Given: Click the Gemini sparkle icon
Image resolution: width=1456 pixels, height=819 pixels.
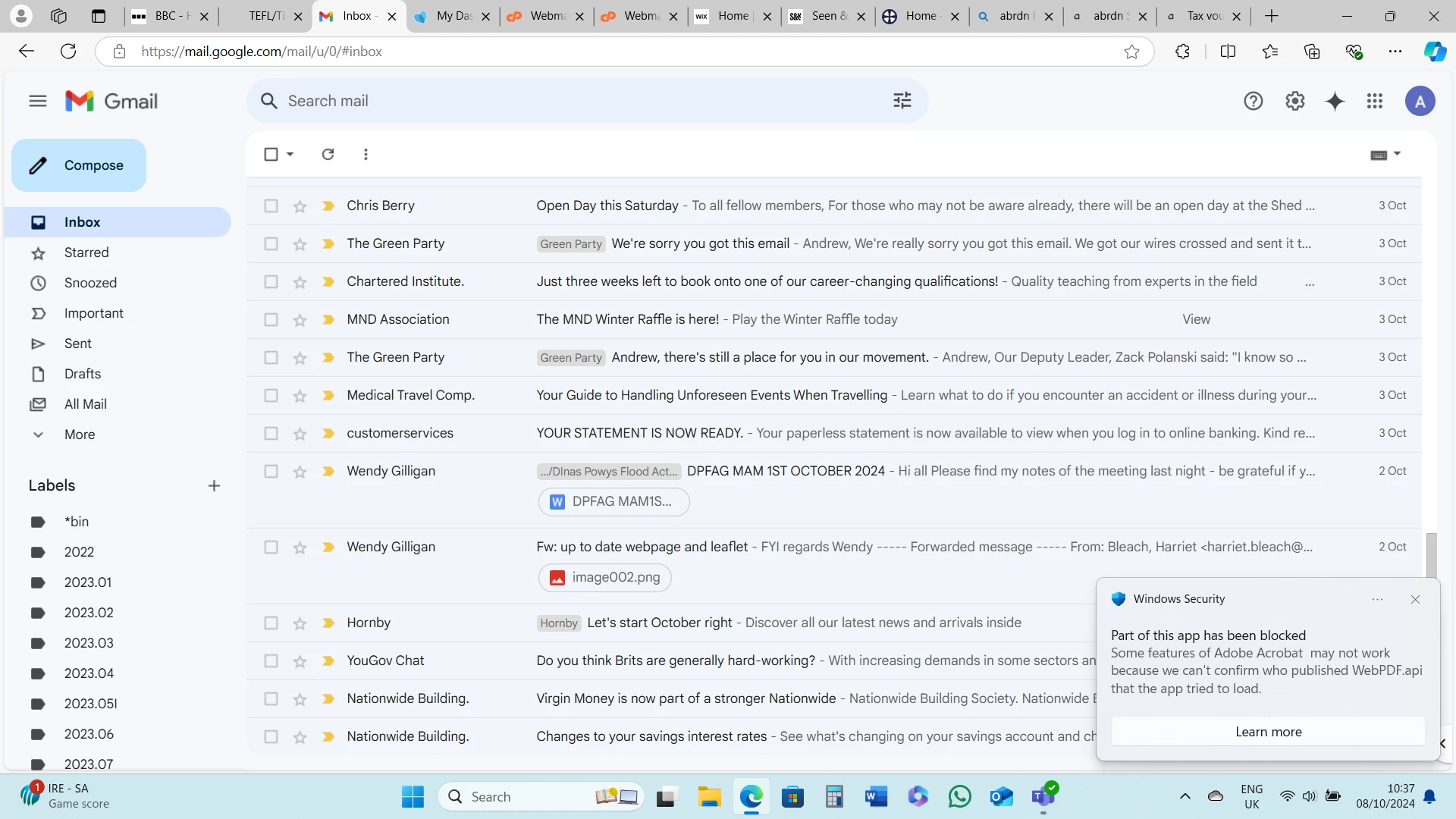Looking at the screenshot, I should click(x=1335, y=101).
